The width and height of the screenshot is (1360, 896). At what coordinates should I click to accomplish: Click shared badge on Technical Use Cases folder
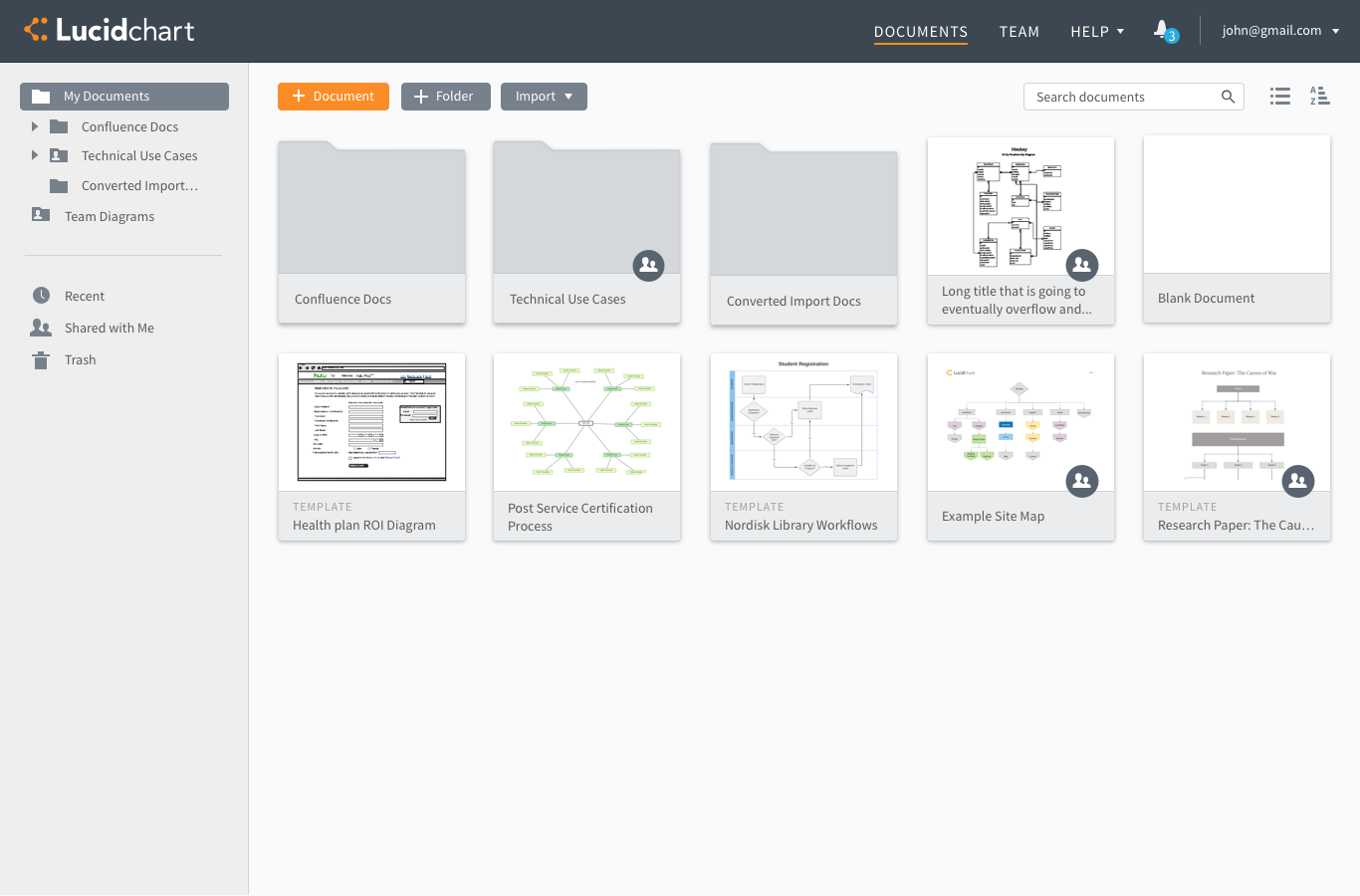[648, 265]
